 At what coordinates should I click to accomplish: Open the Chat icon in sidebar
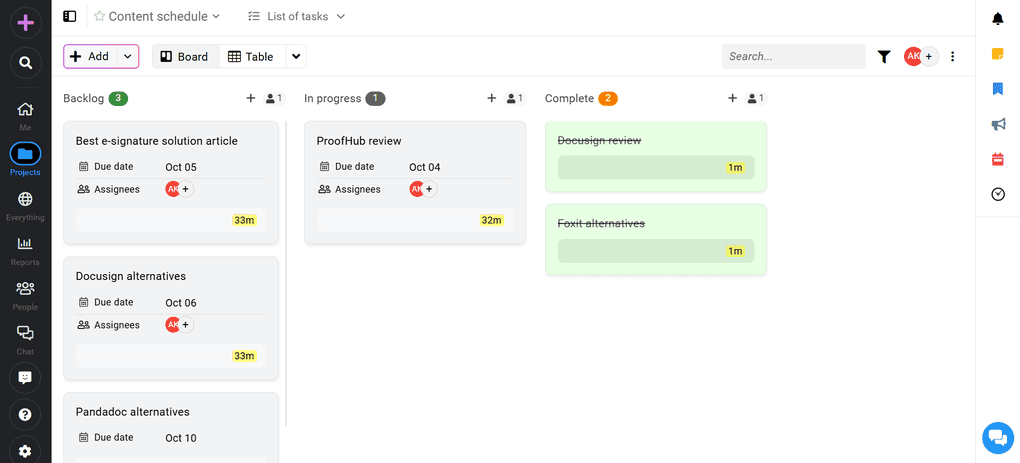click(x=25, y=333)
